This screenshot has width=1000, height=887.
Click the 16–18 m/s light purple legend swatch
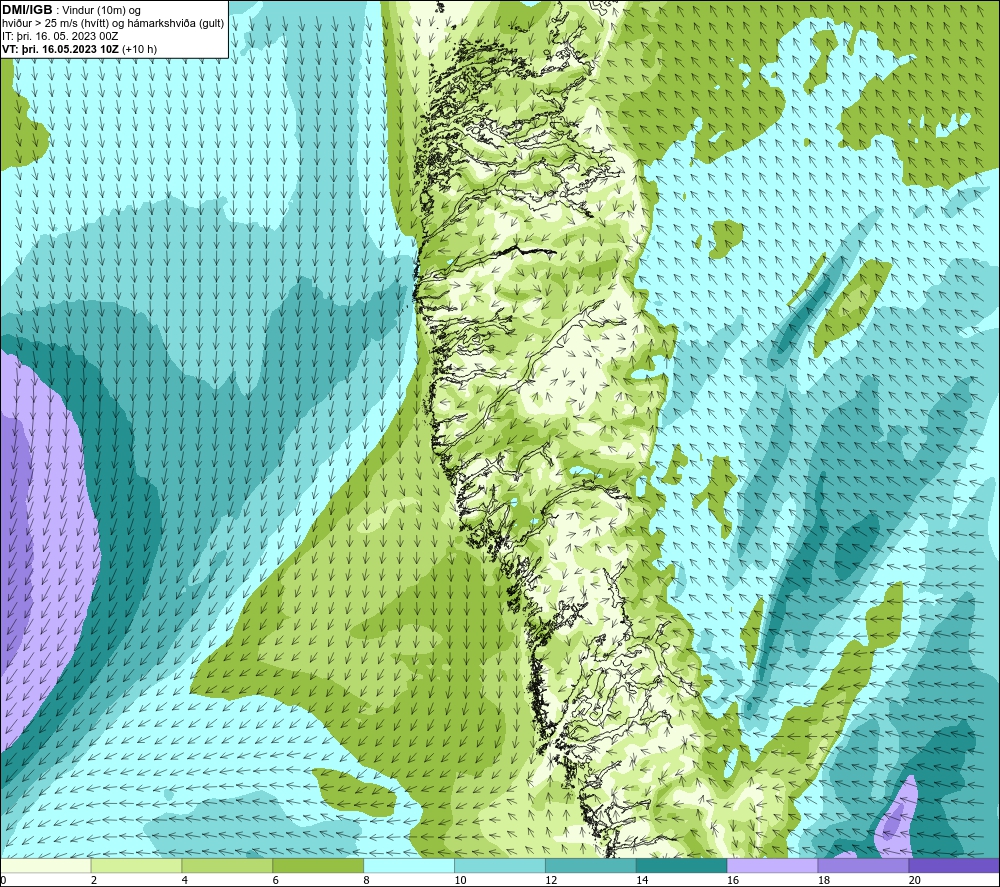(x=772, y=866)
